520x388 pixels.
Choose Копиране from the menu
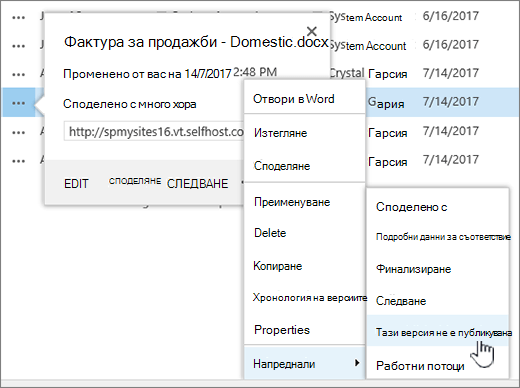pyautogui.click(x=278, y=266)
